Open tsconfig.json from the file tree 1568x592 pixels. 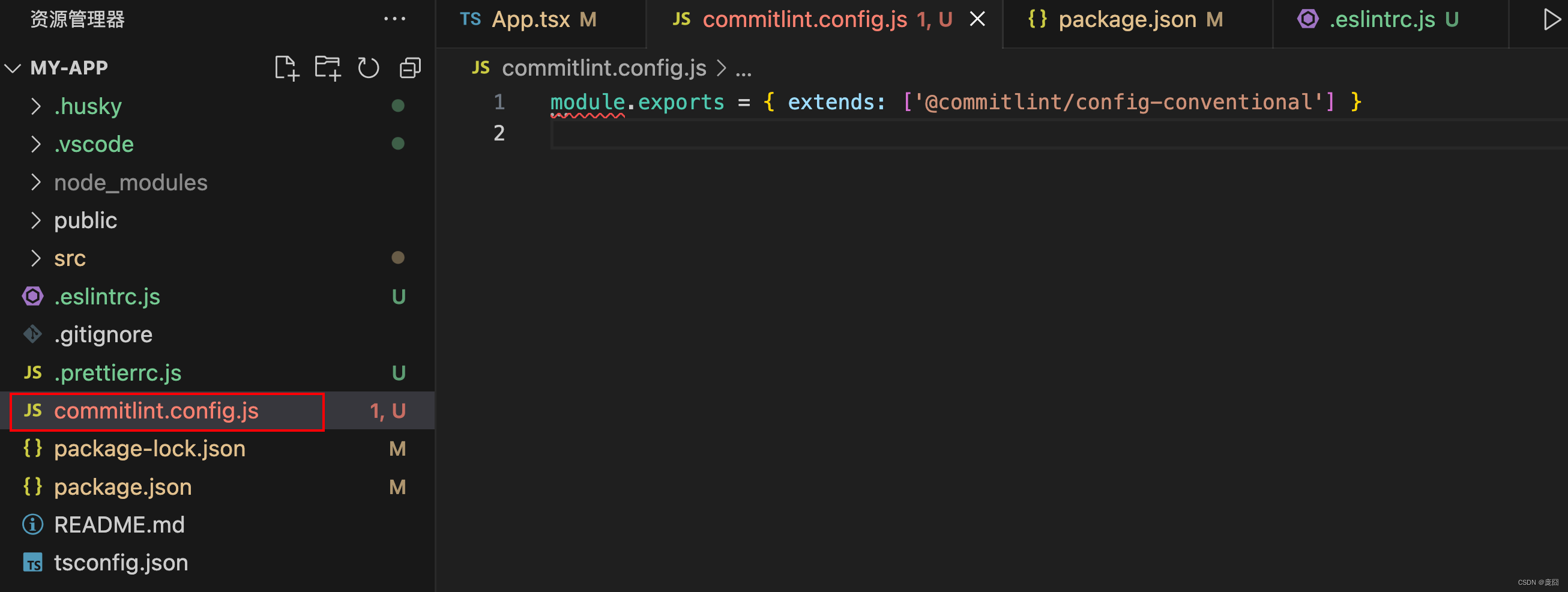217,562
